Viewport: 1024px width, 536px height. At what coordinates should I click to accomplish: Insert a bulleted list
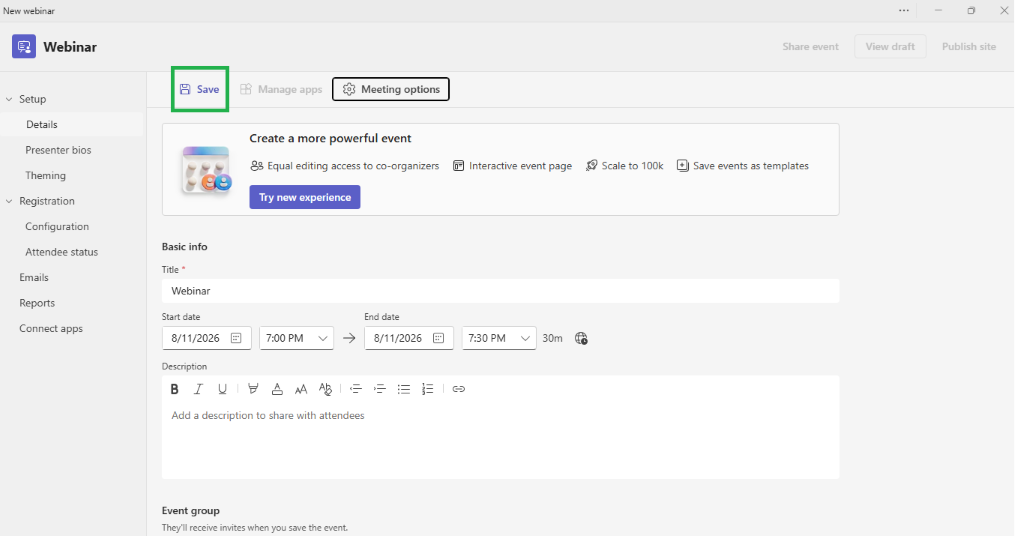pos(404,389)
